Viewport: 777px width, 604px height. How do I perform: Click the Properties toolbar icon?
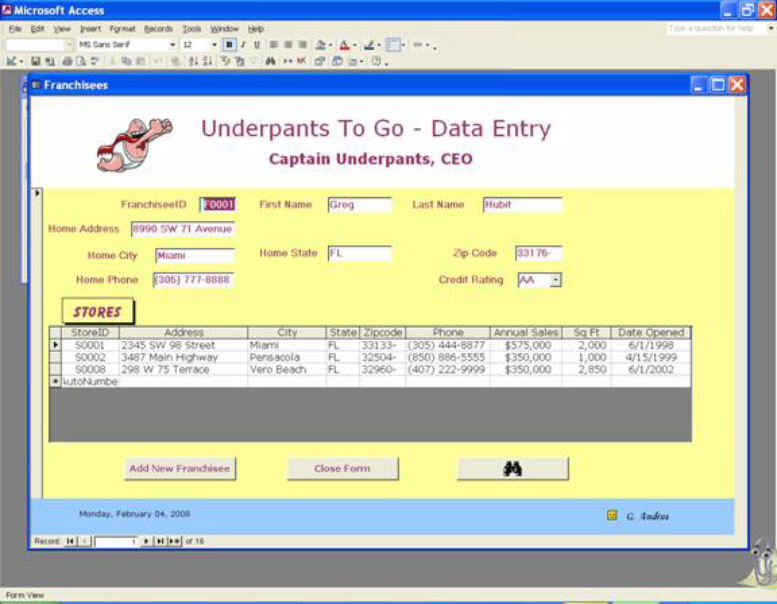click(x=320, y=61)
